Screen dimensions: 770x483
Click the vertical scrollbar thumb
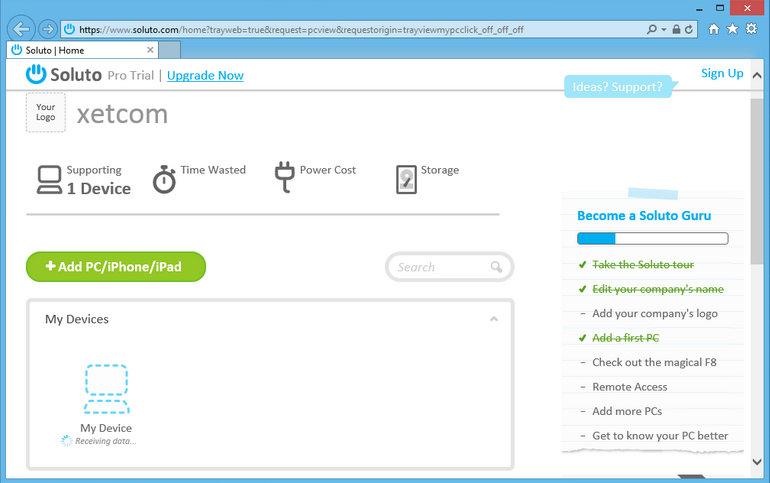pyautogui.click(x=757, y=182)
